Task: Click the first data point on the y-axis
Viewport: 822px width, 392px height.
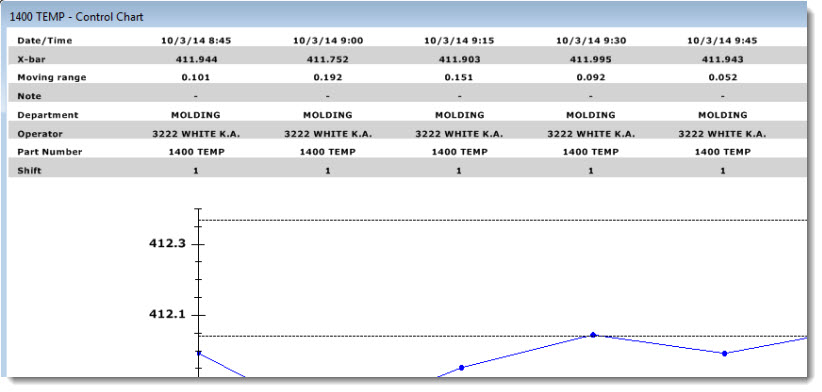Action: tap(199, 353)
